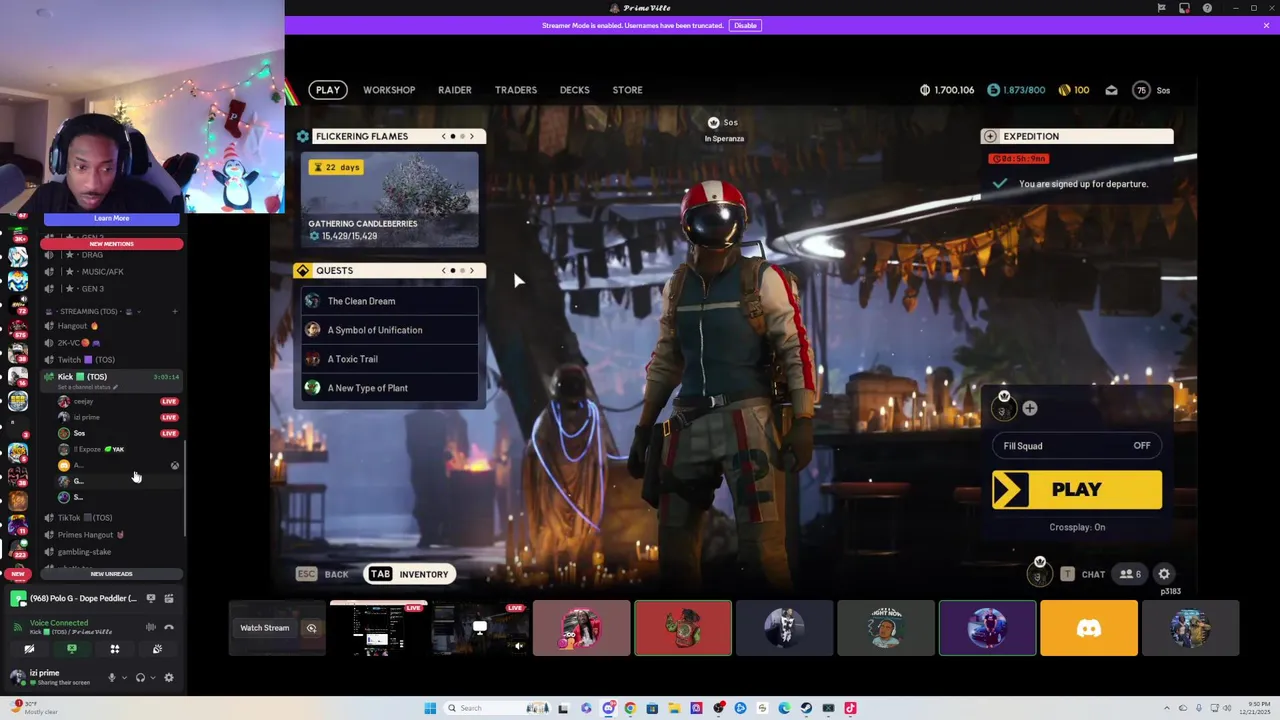Open game settings gear icon

1164,574
